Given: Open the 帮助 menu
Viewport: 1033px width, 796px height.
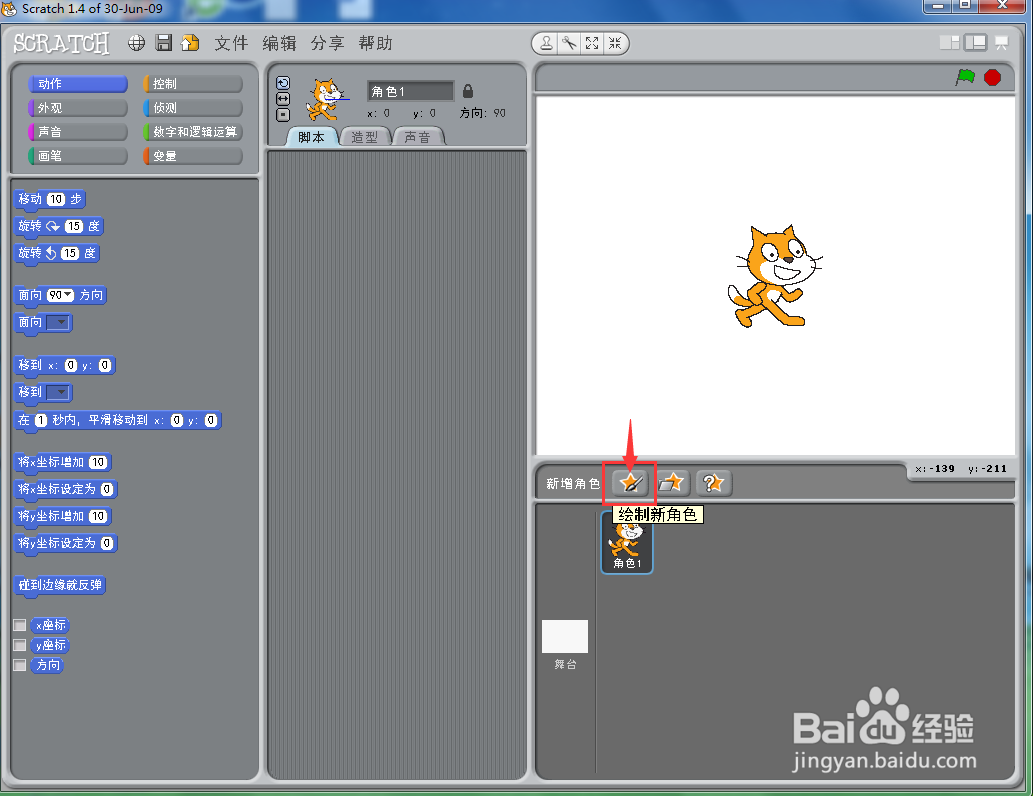Looking at the screenshot, I should pos(376,43).
